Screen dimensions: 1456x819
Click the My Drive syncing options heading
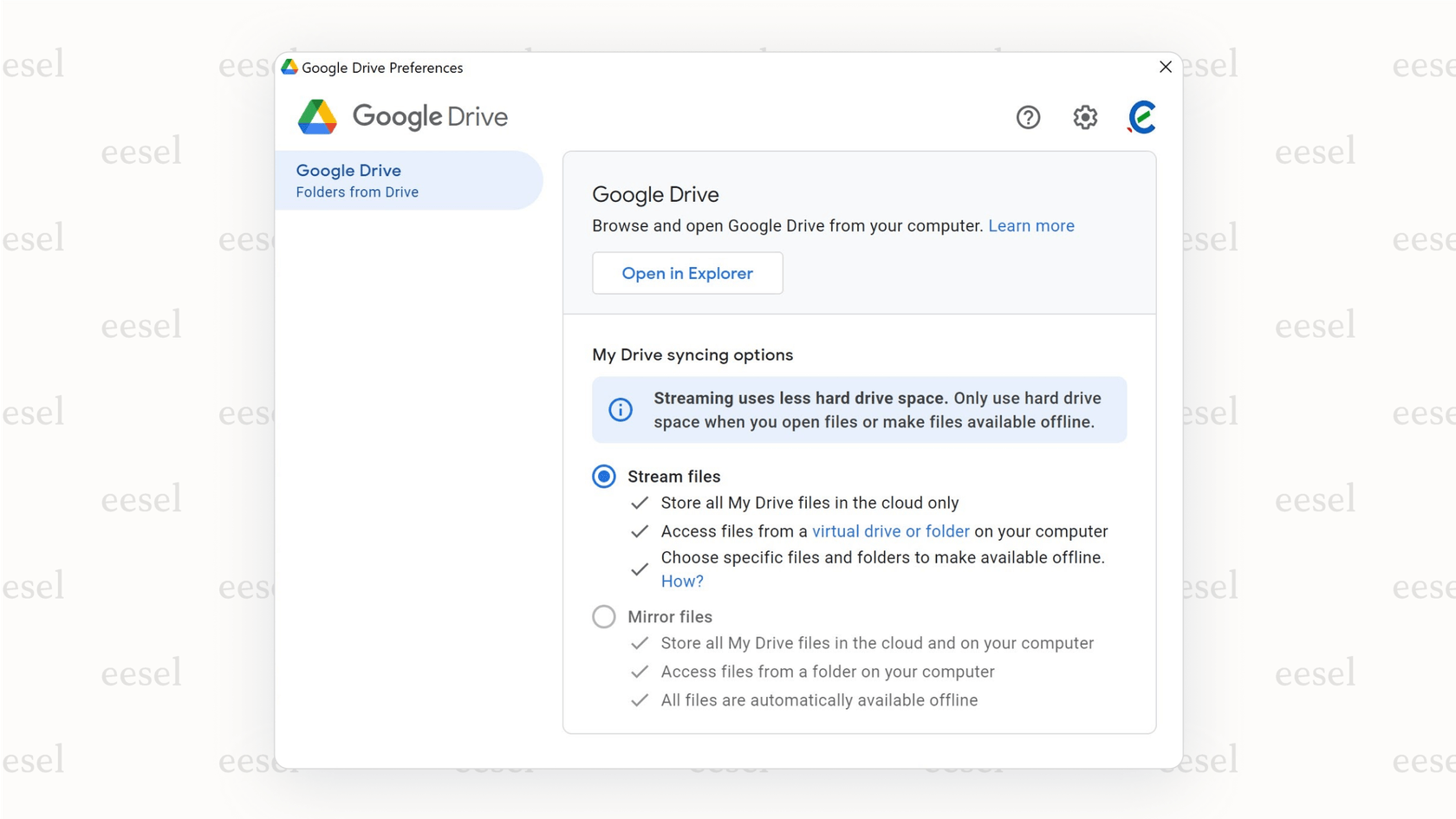pyautogui.click(x=692, y=354)
